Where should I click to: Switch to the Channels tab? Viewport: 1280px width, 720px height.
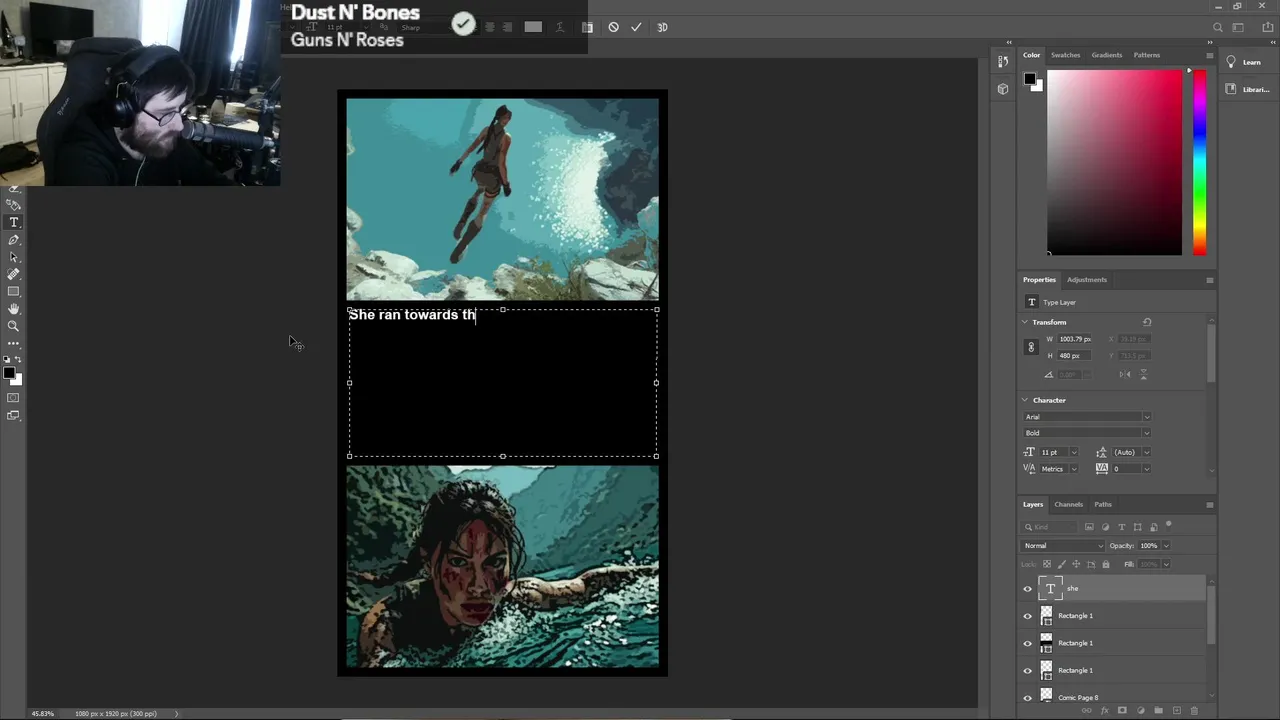pyautogui.click(x=1068, y=505)
